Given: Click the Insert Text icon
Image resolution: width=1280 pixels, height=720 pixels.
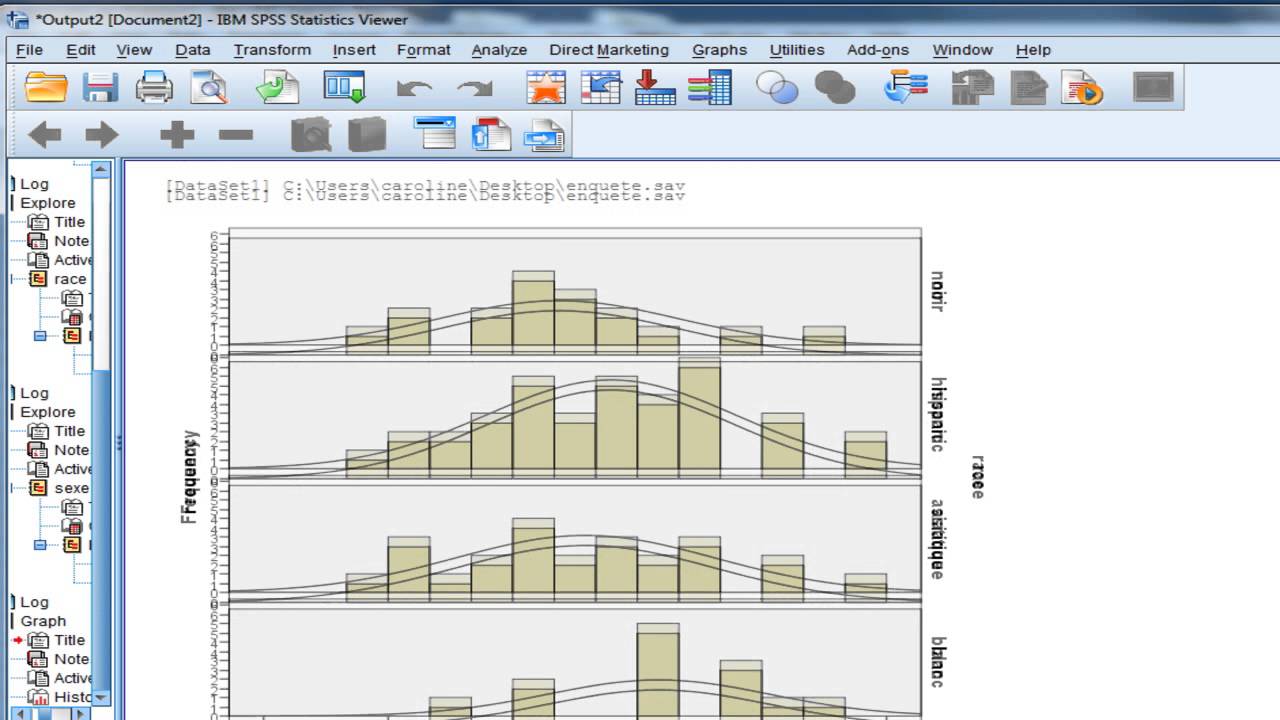Looking at the screenshot, I should [545, 134].
